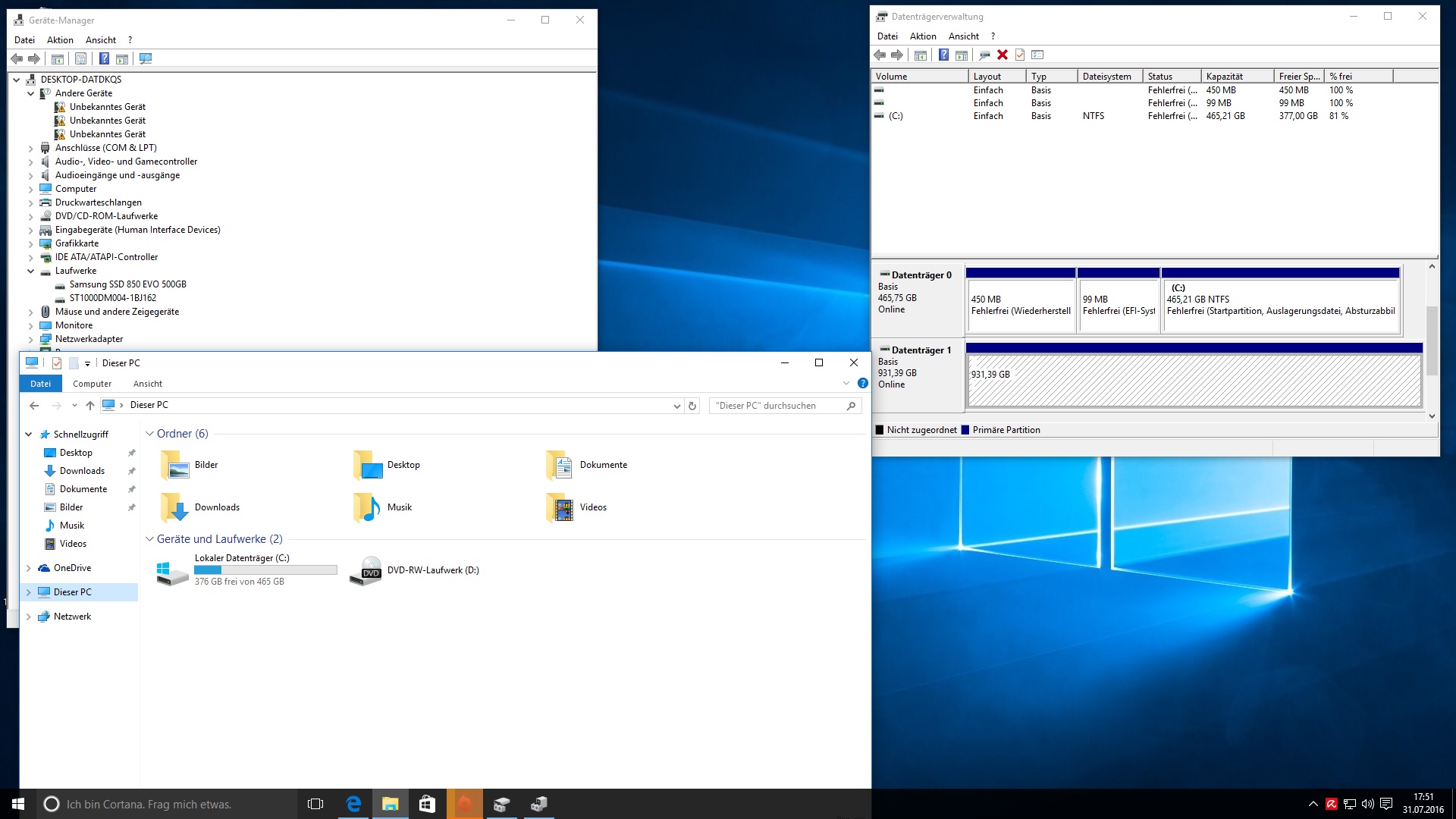Click the checkmark page icon in Datenträgerverwaltung toolbar
The height and width of the screenshot is (819, 1456).
tap(1020, 55)
